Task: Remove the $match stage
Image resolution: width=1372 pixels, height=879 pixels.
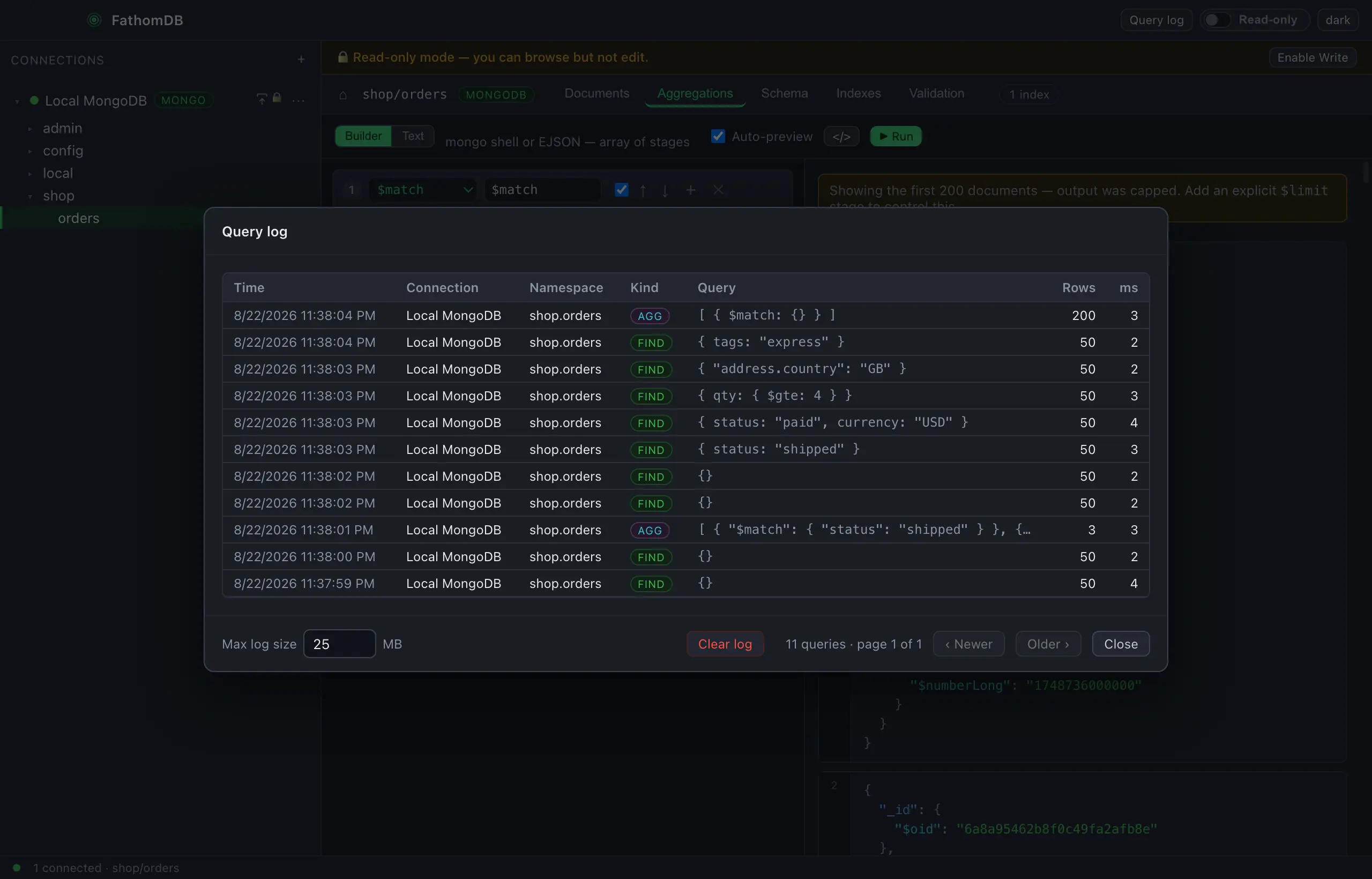Action: [718, 190]
